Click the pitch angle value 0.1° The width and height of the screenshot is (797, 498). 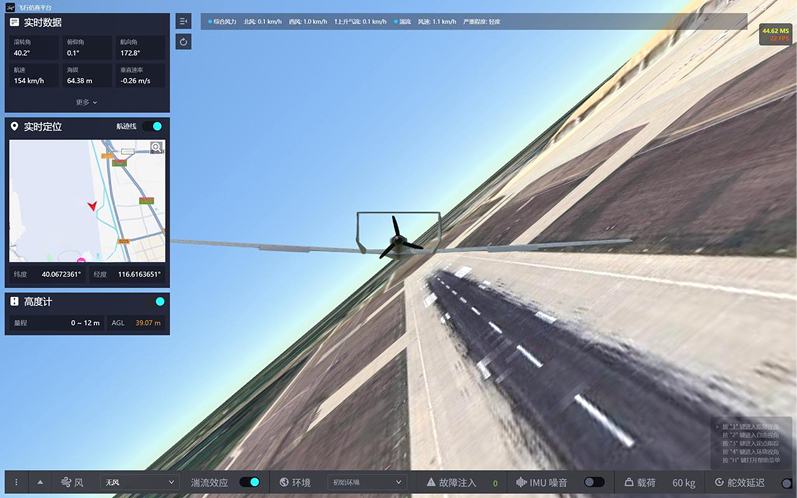(x=73, y=53)
